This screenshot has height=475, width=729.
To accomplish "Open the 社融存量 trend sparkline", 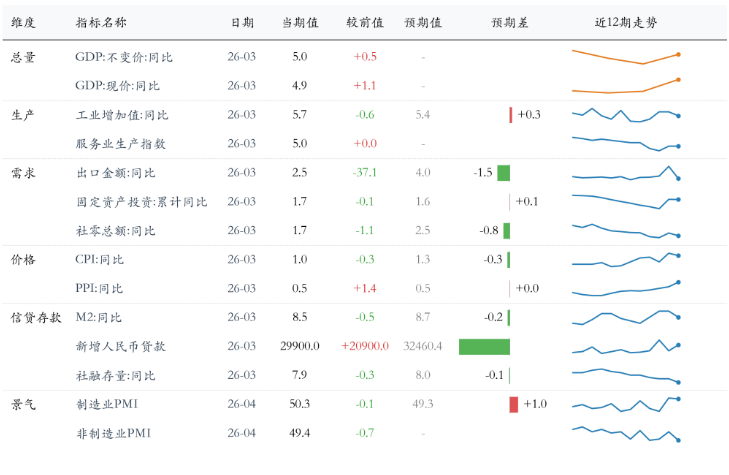I will (x=626, y=376).
